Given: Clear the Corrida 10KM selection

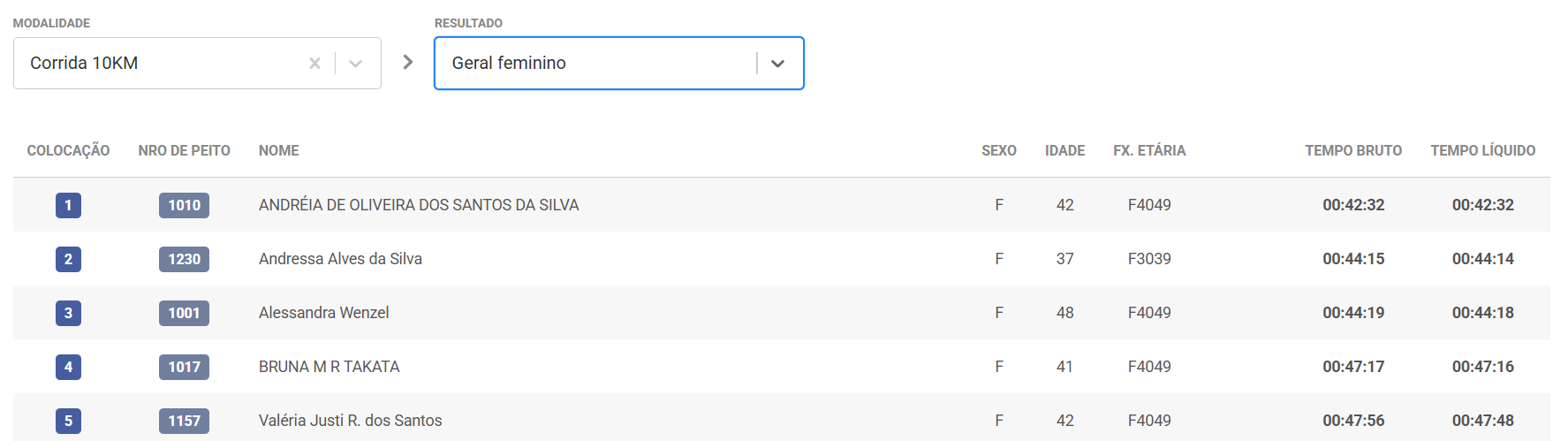Looking at the screenshot, I should [314, 64].
